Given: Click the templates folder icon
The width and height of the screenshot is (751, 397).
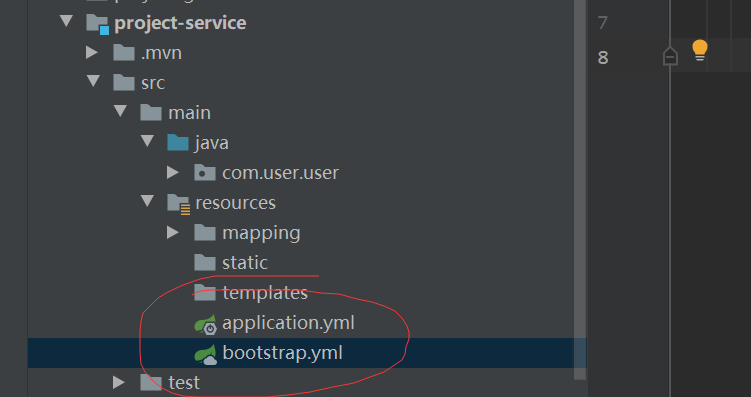Looking at the screenshot, I should 205,293.
